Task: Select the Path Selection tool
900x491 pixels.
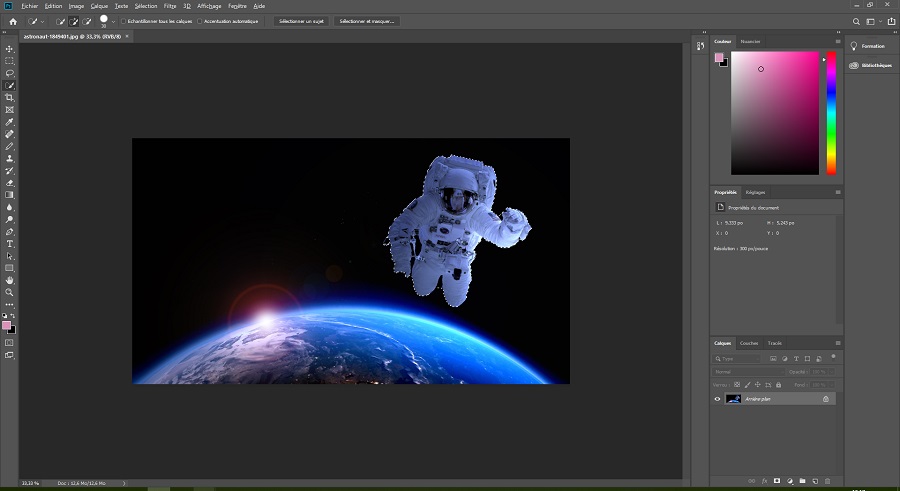Action: click(x=9, y=256)
